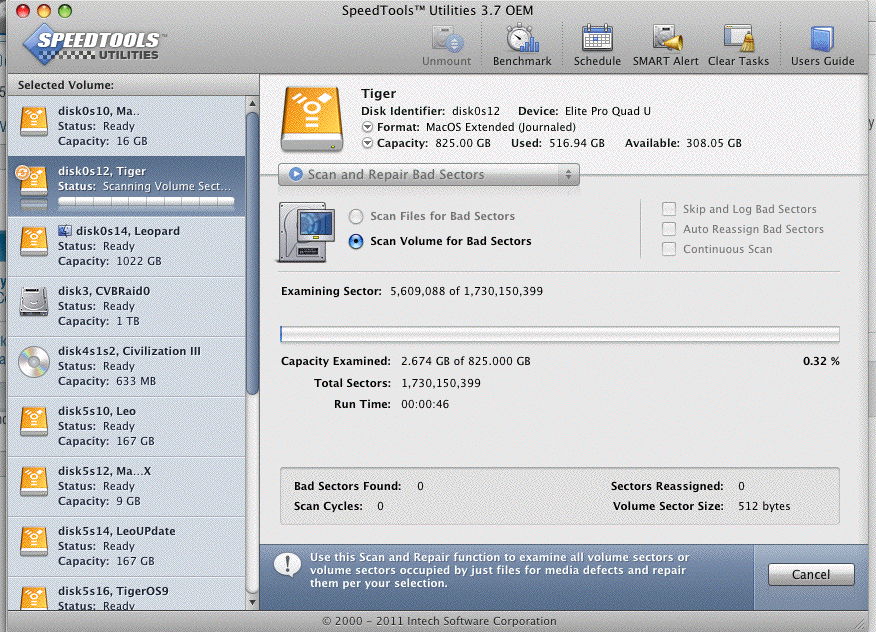
Task: Click the large Tiger FireWire drive icon
Action: click(x=312, y=118)
